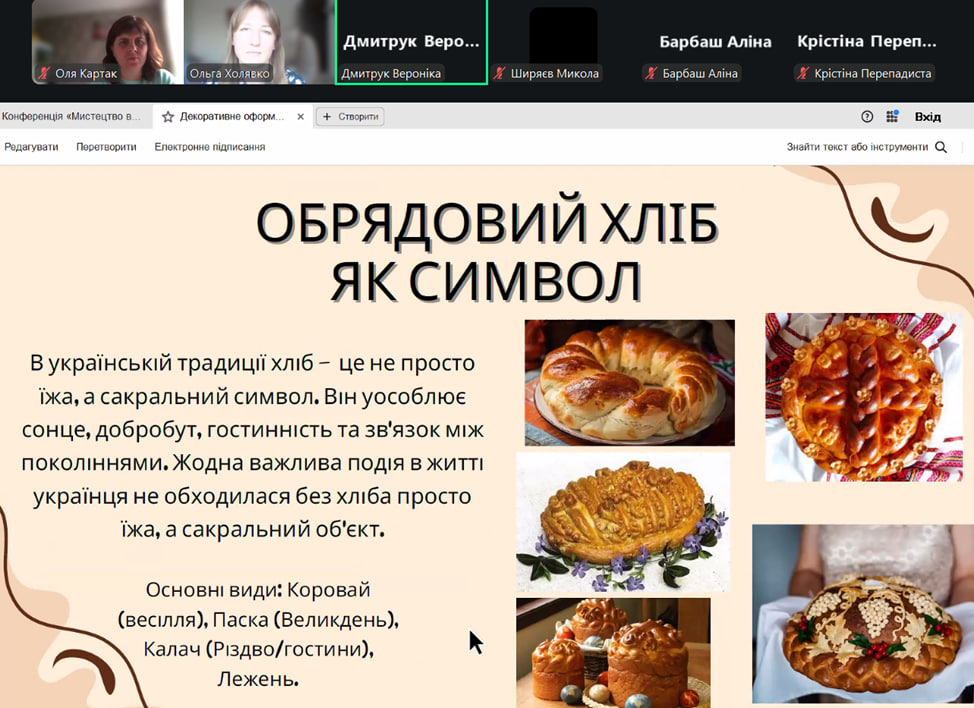Open the Перетворити menu

point(106,147)
